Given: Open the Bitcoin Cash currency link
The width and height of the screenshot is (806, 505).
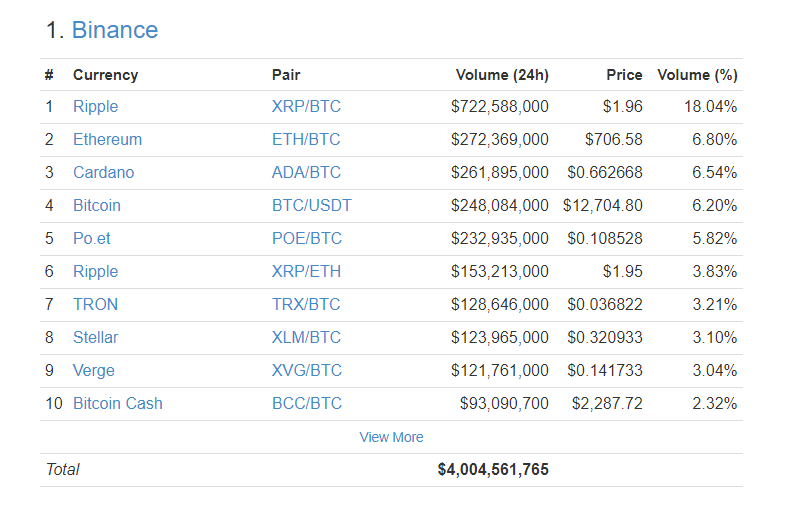Looking at the screenshot, I should 118,403.
